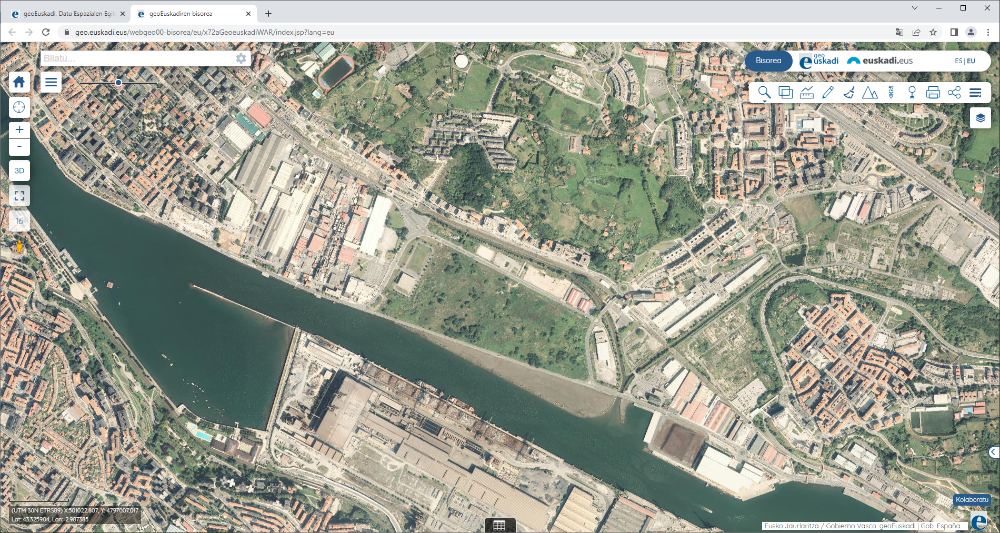Click the broom clear-map tool
This screenshot has height=533, width=1000.
tap(849, 93)
